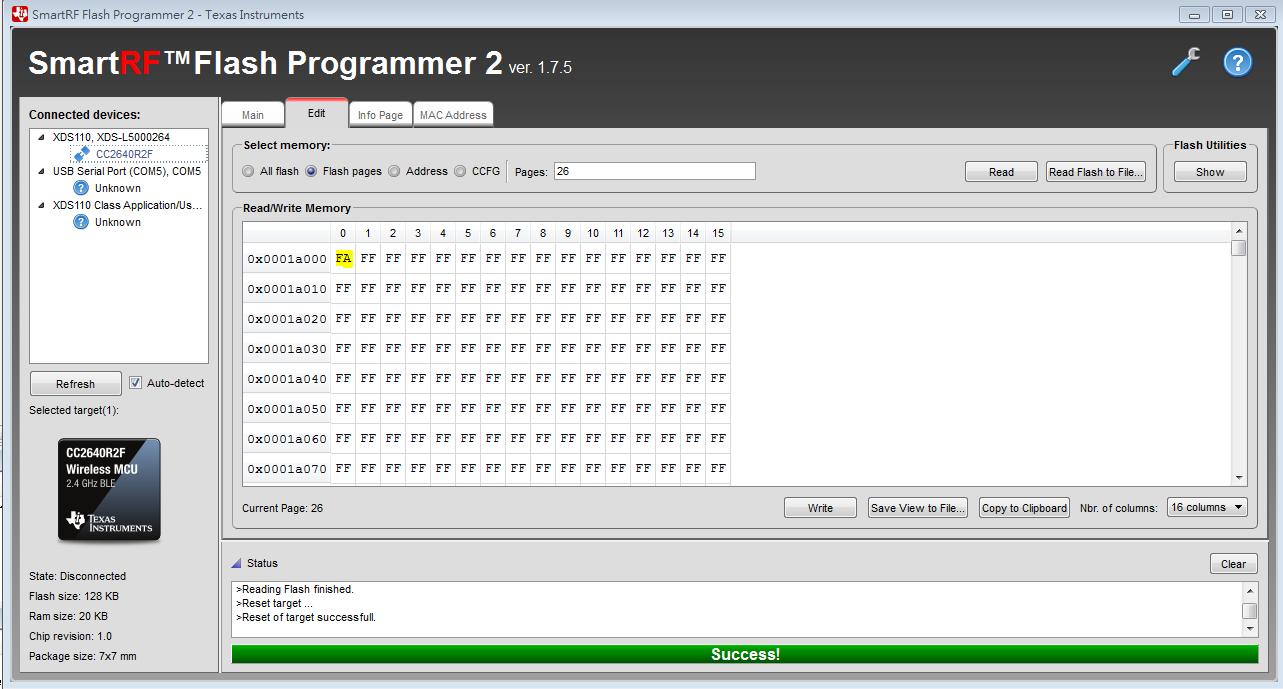Open the wrench settings icon

point(1186,62)
